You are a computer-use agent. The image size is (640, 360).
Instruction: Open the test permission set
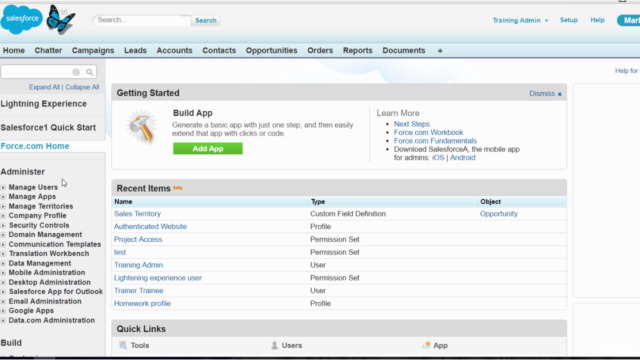point(120,252)
